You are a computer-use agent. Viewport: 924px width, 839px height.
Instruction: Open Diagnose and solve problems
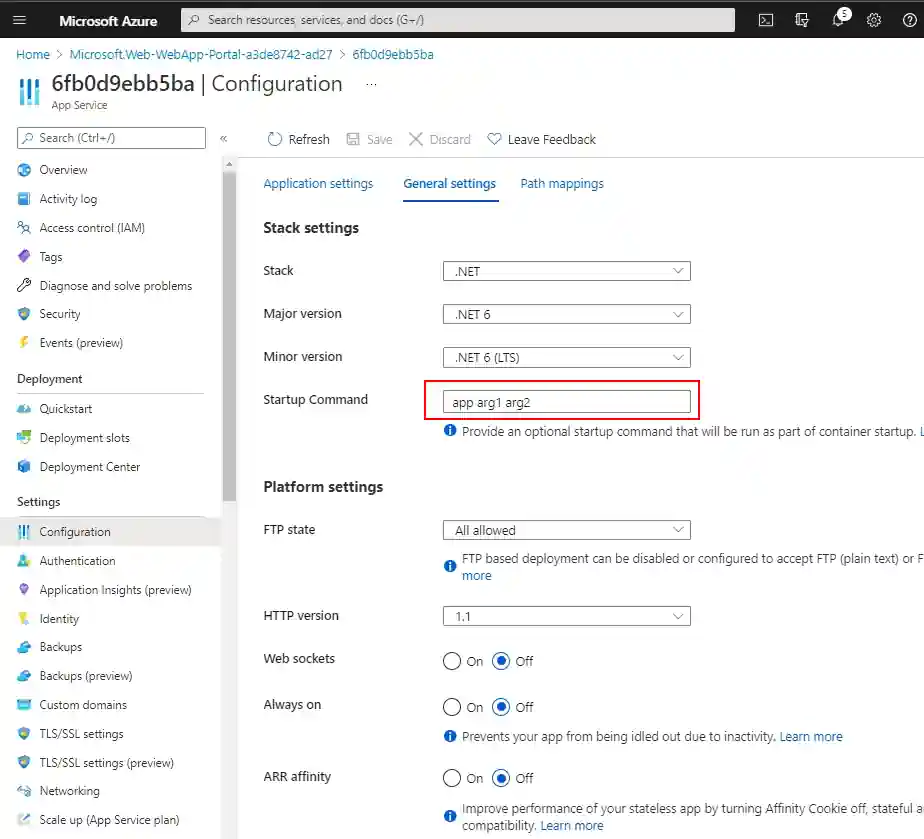coord(115,286)
